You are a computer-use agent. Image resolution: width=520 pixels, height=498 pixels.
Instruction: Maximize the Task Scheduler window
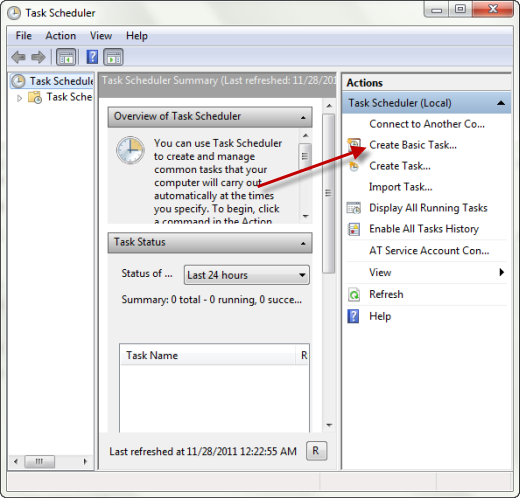pos(460,10)
